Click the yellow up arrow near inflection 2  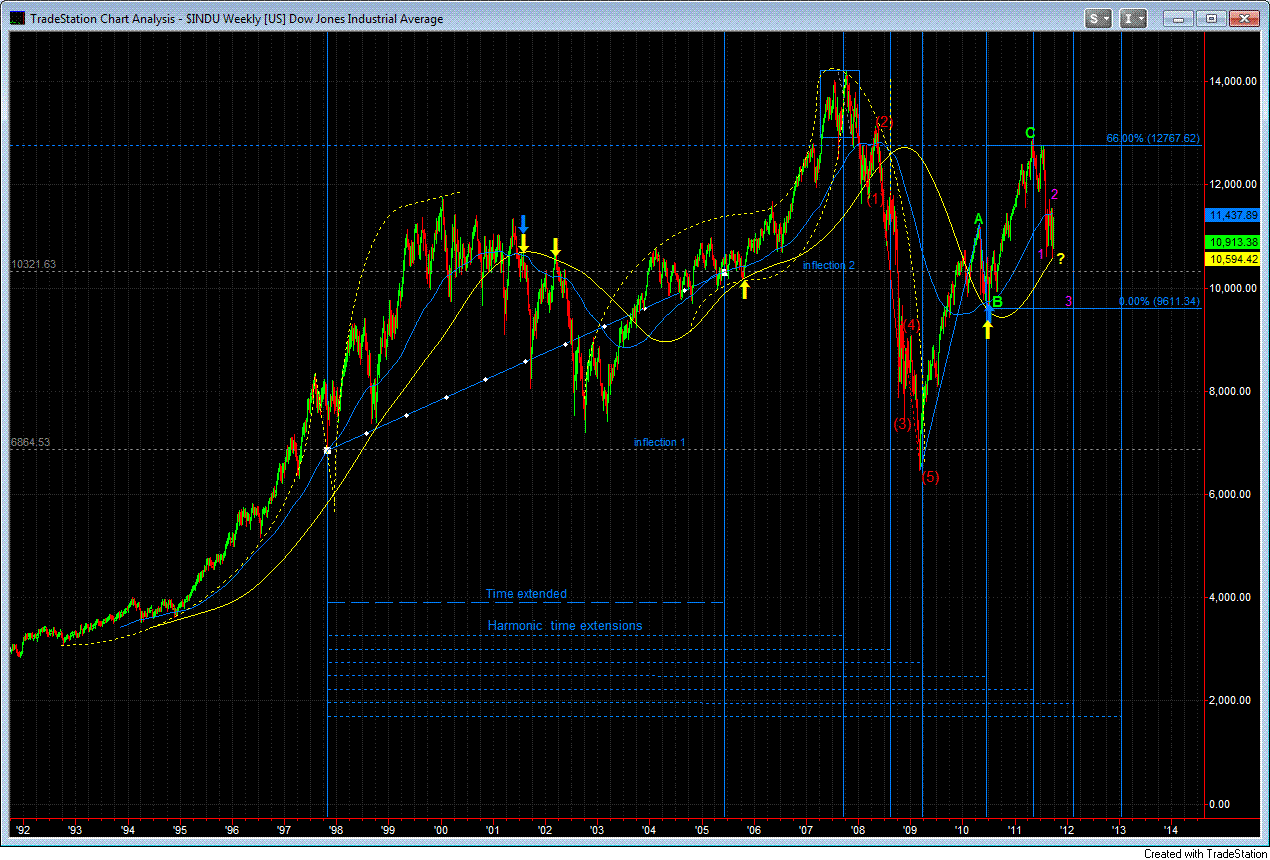click(x=744, y=289)
